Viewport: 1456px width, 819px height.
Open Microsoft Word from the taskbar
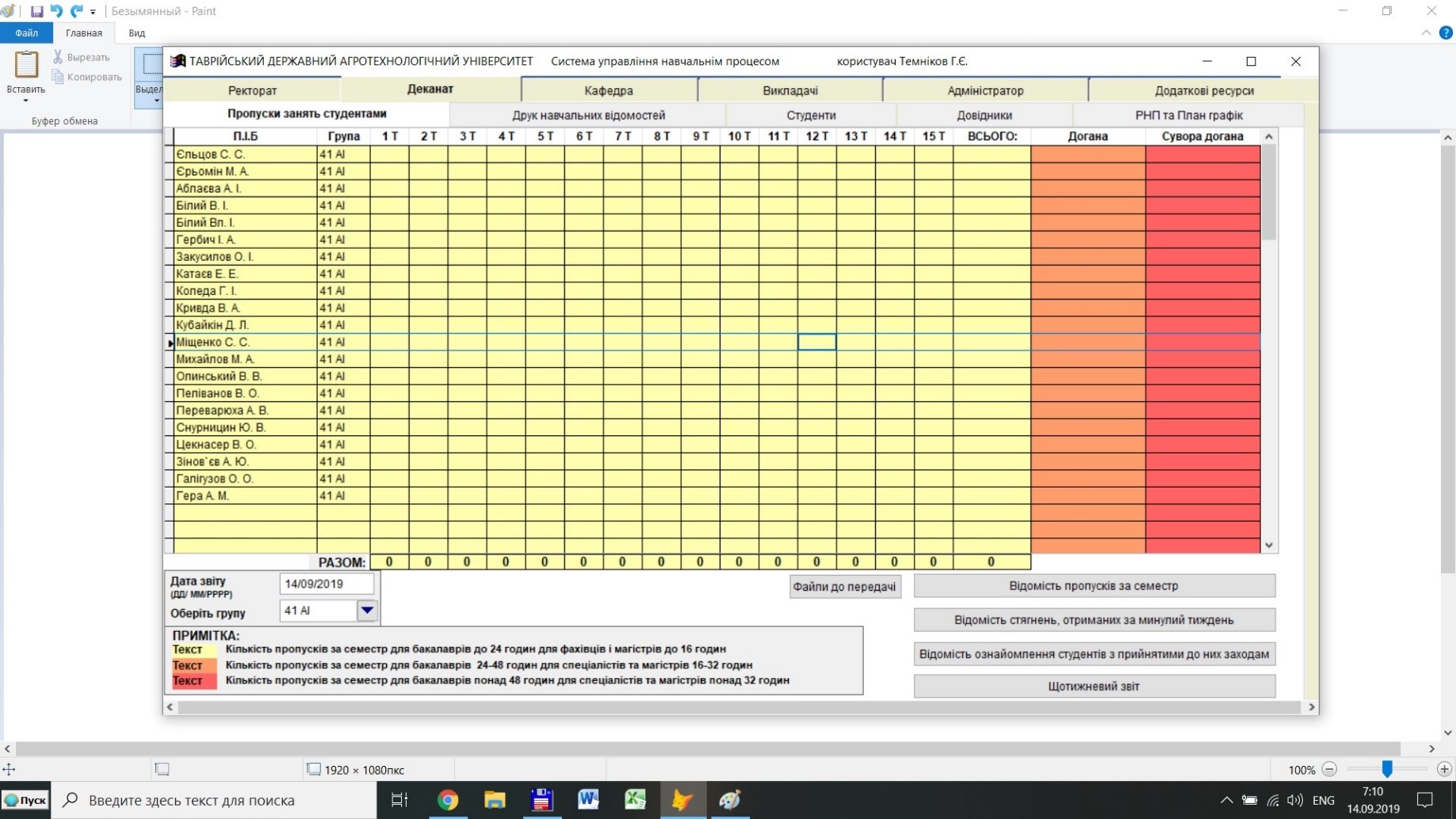(x=588, y=800)
